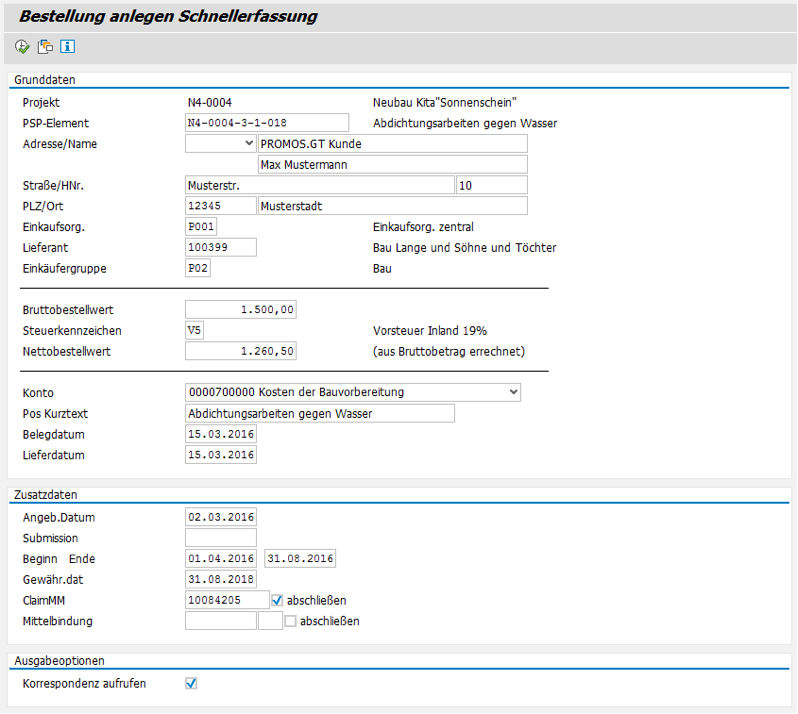This screenshot has height=714, width=798.
Task: Focus the Lieferant number field
Action: (221, 247)
